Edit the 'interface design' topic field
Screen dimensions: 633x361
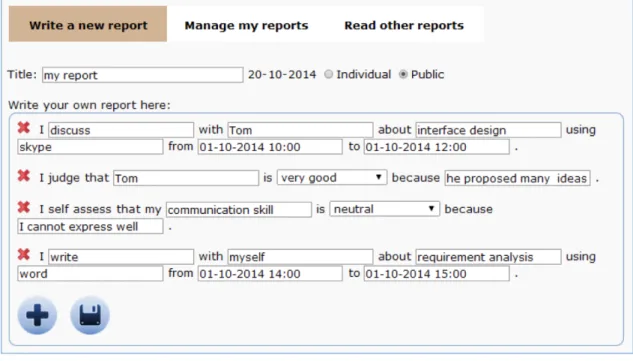pos(488,130)
